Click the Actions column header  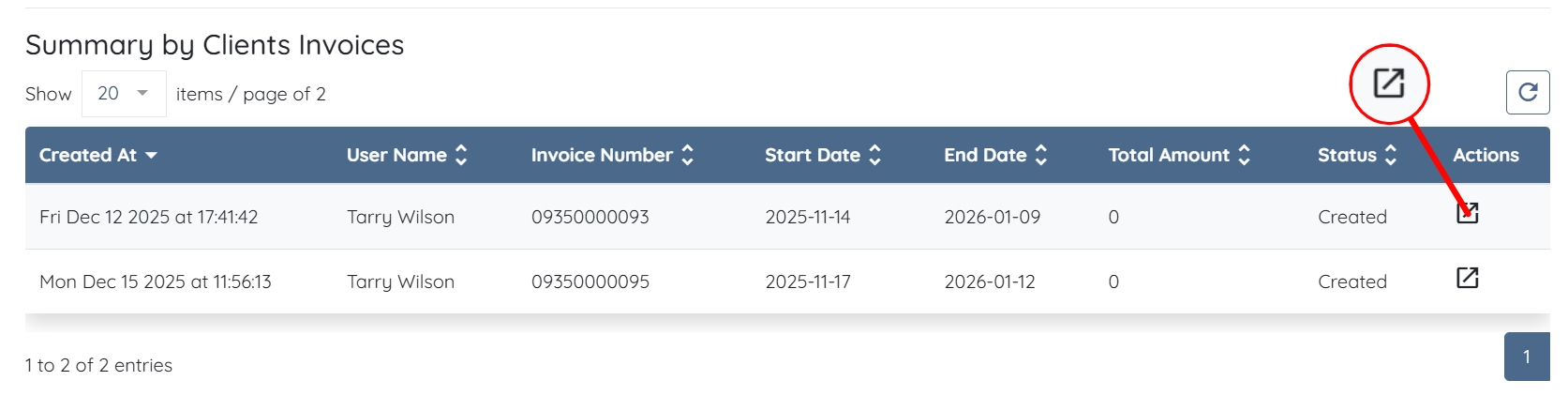pyautogui.click(x=1486, y=156)
